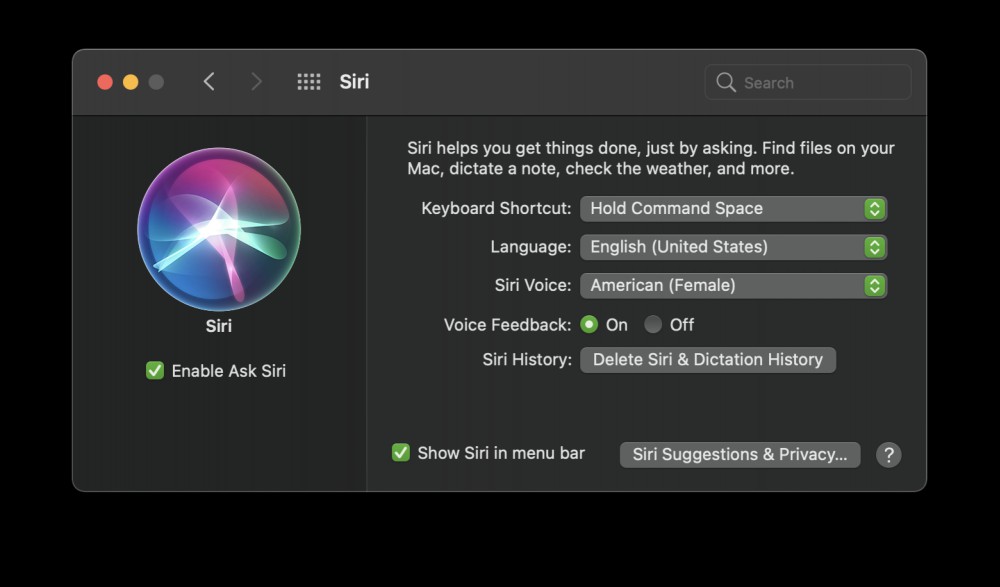
Task: Click the Voice Feedback label
Action: coord(508,325)
